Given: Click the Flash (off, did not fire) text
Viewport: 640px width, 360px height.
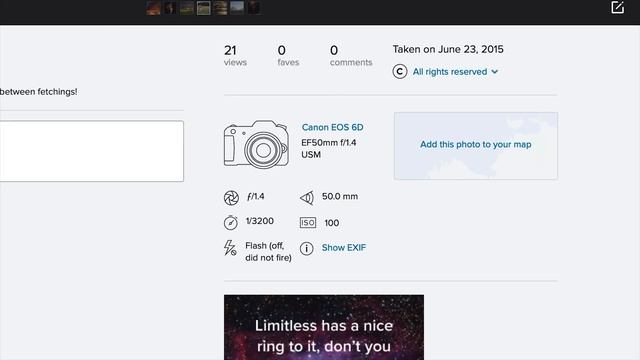Looking at the screenshot, I should click(268, 252).
